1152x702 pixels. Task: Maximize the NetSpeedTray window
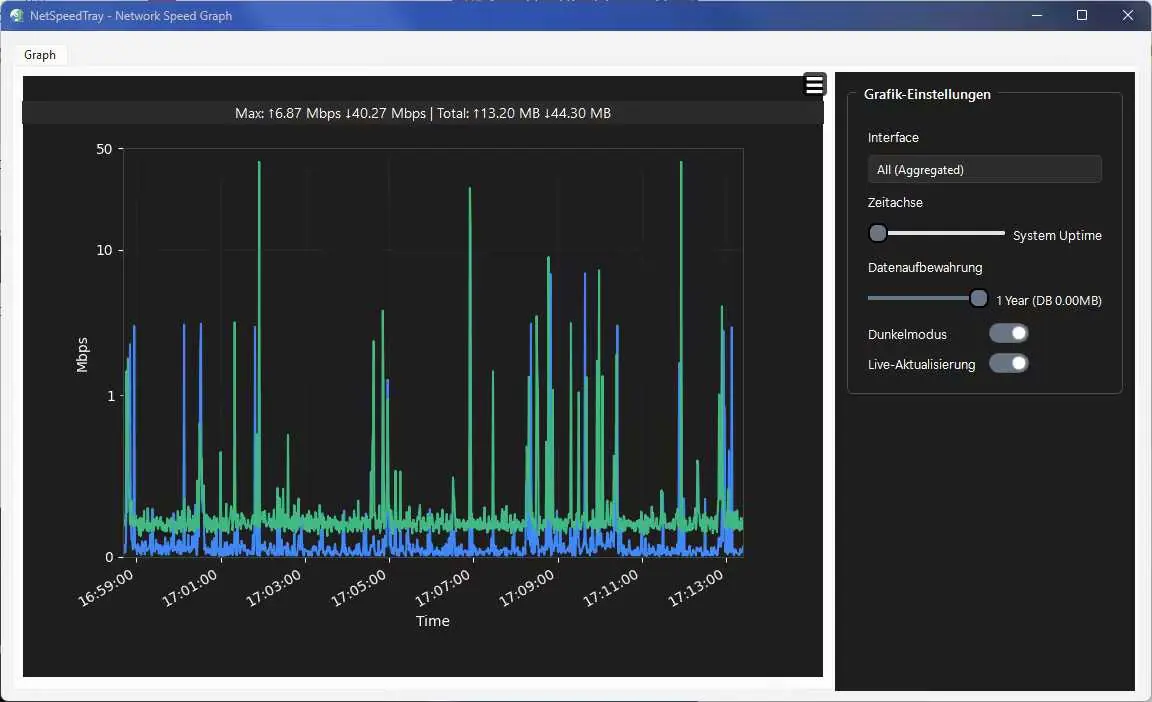coord(1081,15)
